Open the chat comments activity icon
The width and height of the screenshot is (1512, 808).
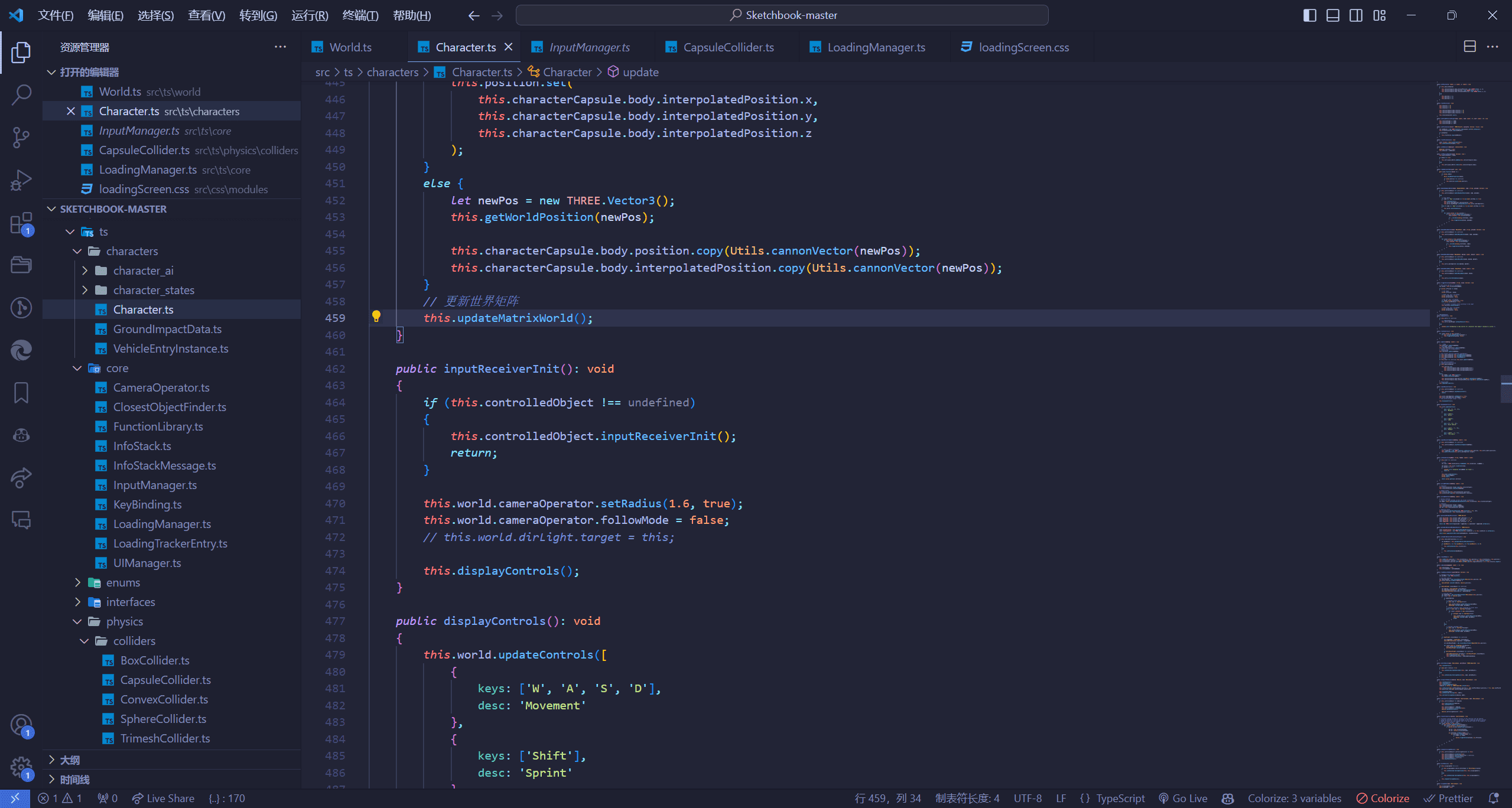pos(21,520)
